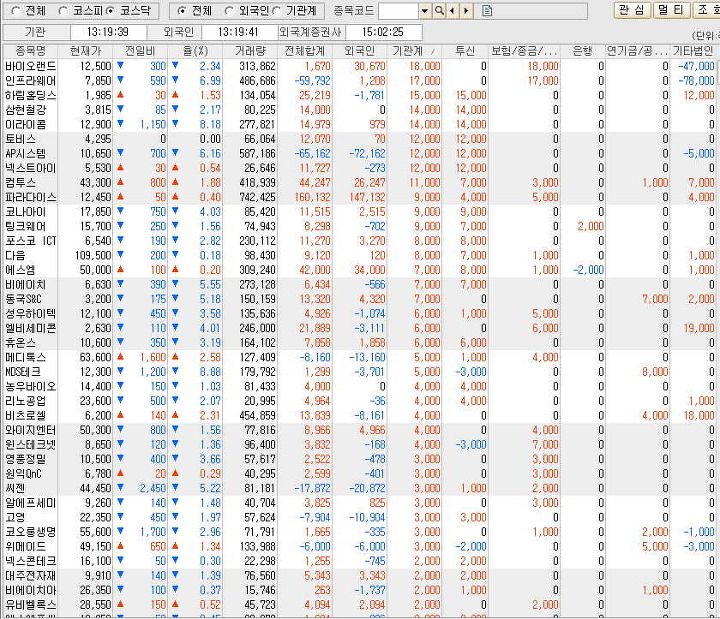Screen dimensions: 720x619
Task: Sort by the 은행 column header
Action: point(582,51)
